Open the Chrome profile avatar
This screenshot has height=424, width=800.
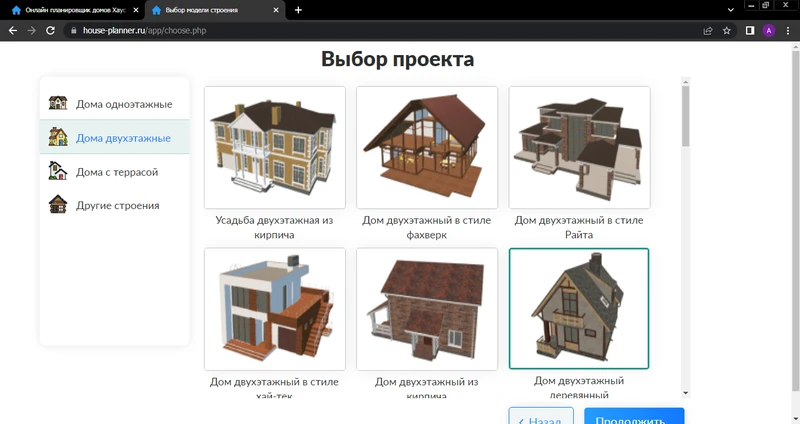[x=768, y=30]
